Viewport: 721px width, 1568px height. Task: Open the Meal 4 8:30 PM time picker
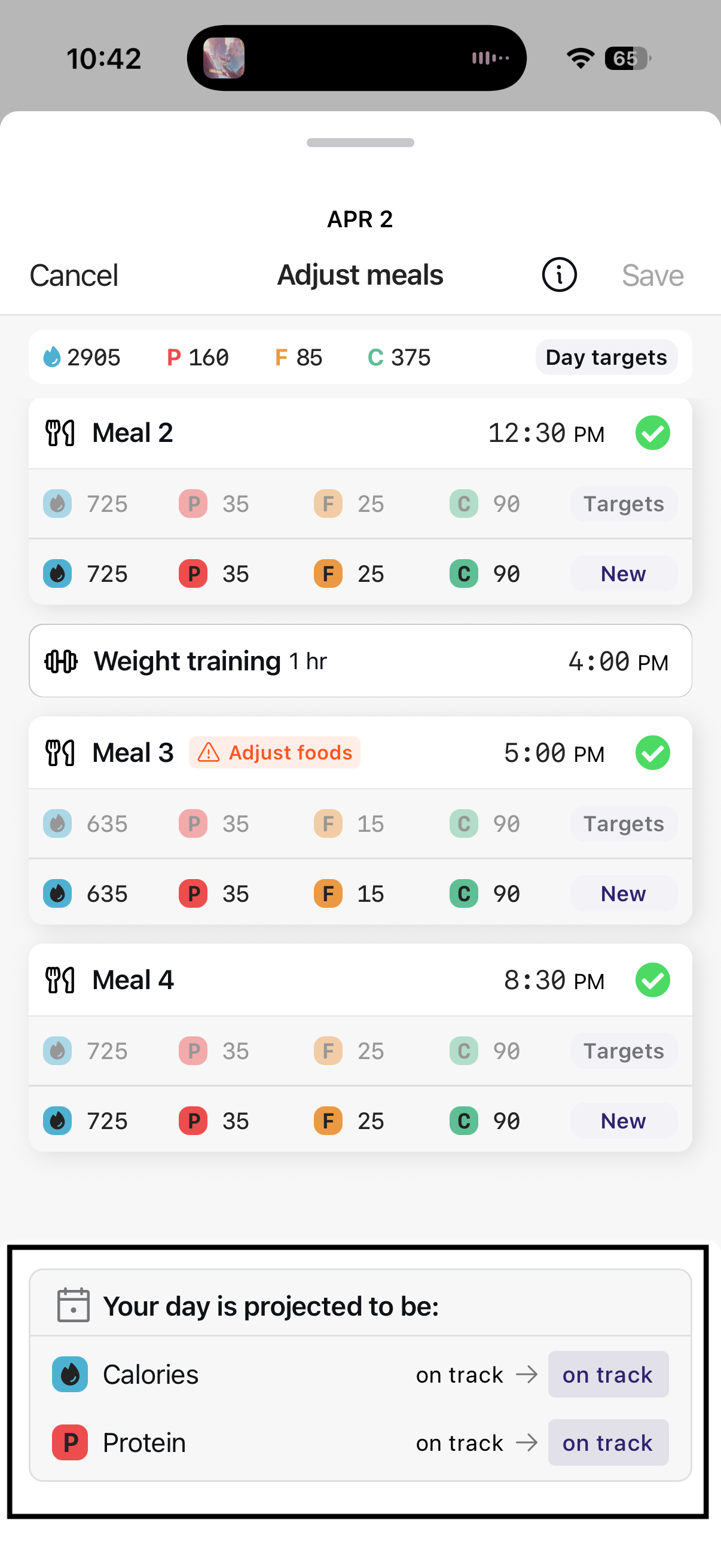[554, 981]
